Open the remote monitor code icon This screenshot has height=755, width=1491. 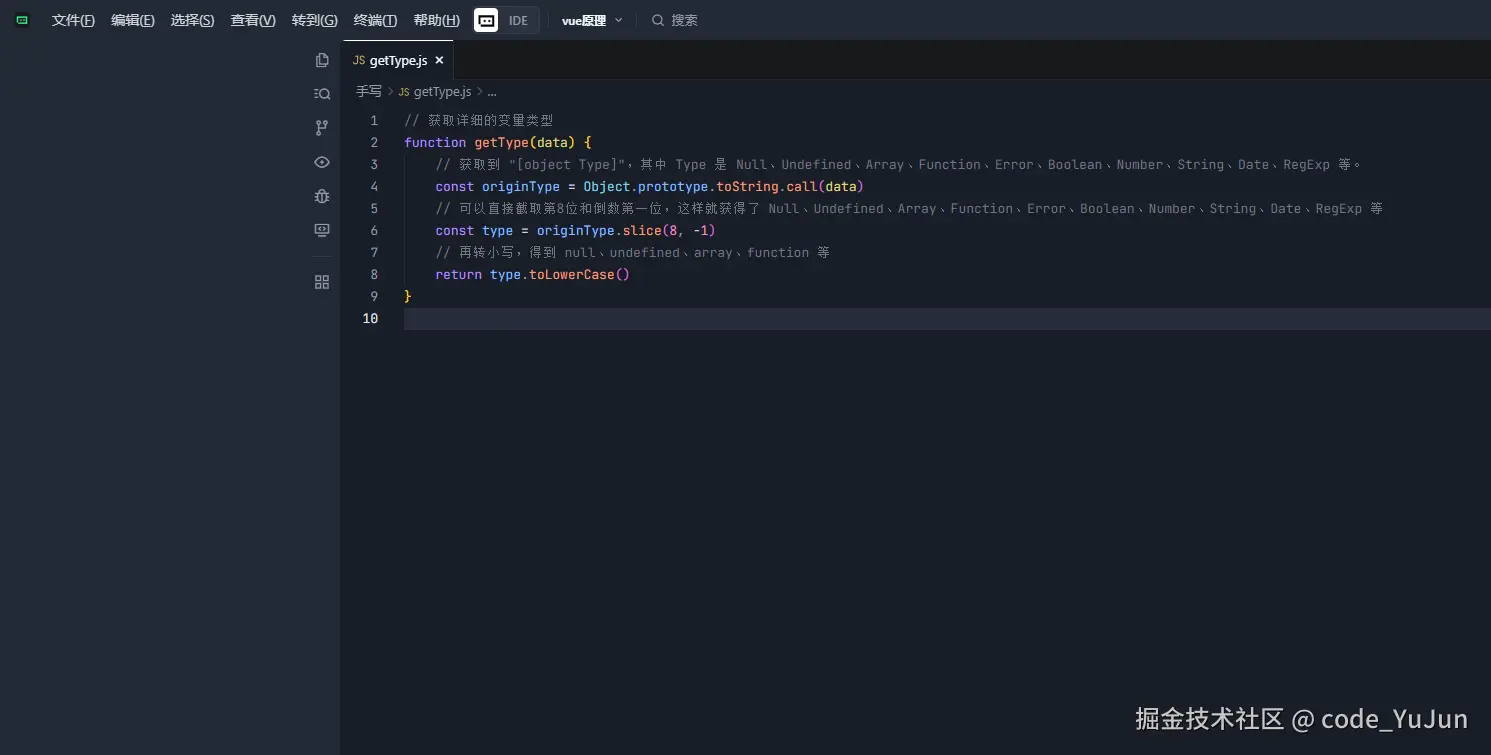tap(322, 230)
